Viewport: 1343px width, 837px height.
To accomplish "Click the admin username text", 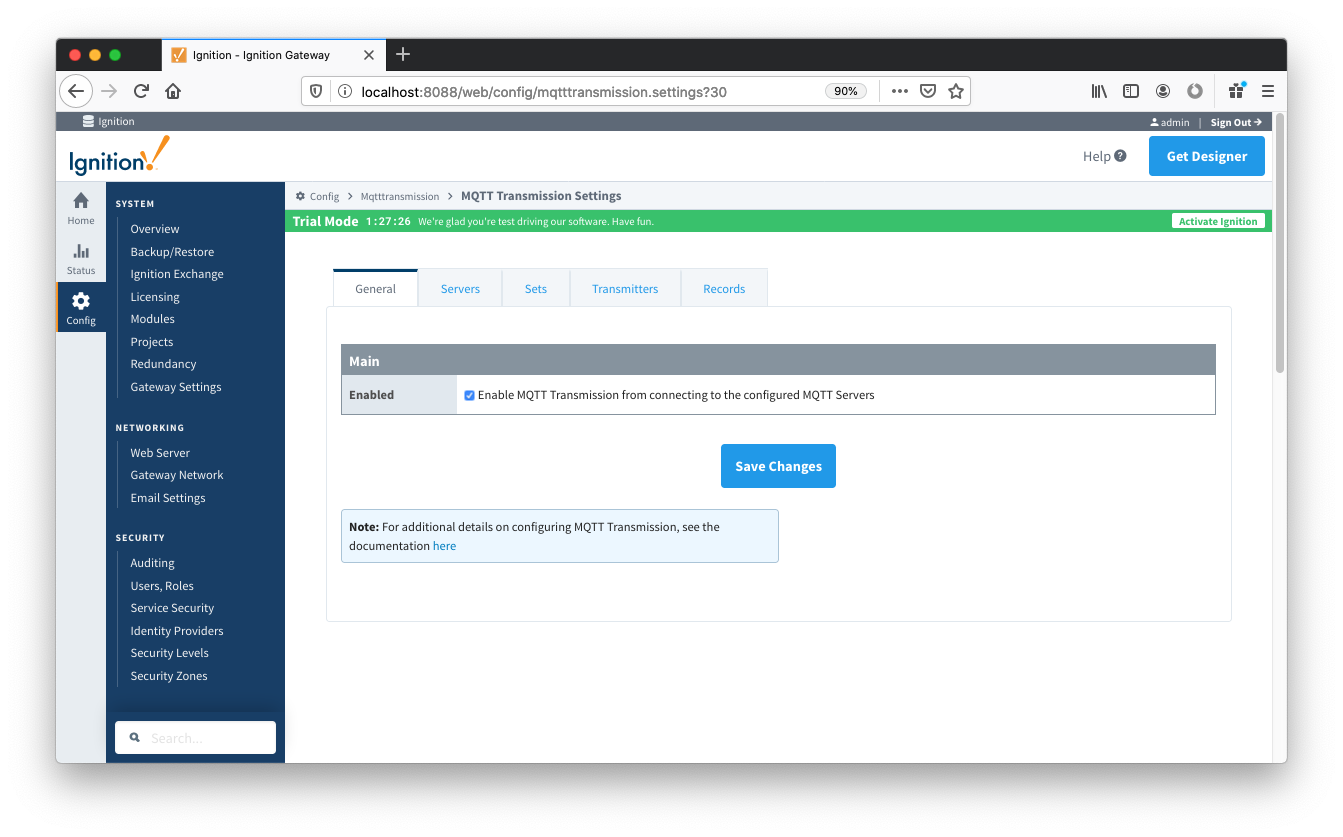I will [x=1175, y=122].
